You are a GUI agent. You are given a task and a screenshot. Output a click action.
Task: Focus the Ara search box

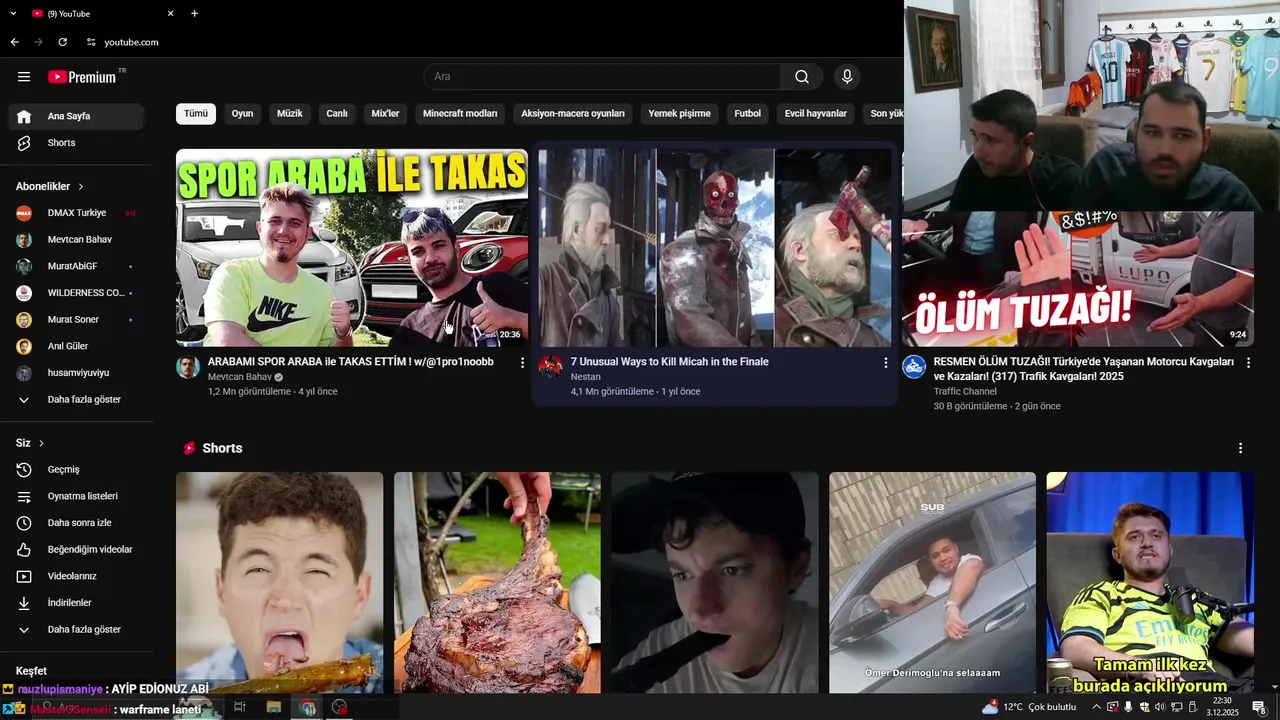pyautogui.click(x=602, y=77)
